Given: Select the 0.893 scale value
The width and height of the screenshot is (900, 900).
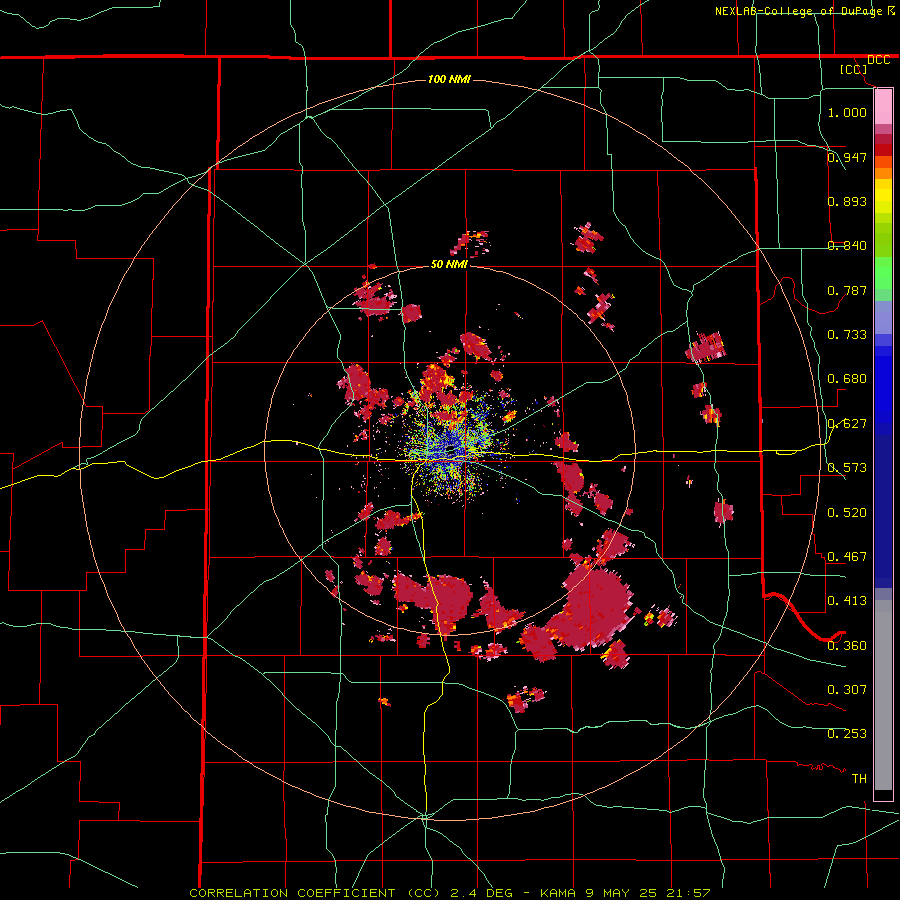Looking at the screenshot, I should [x=847, y=201].
